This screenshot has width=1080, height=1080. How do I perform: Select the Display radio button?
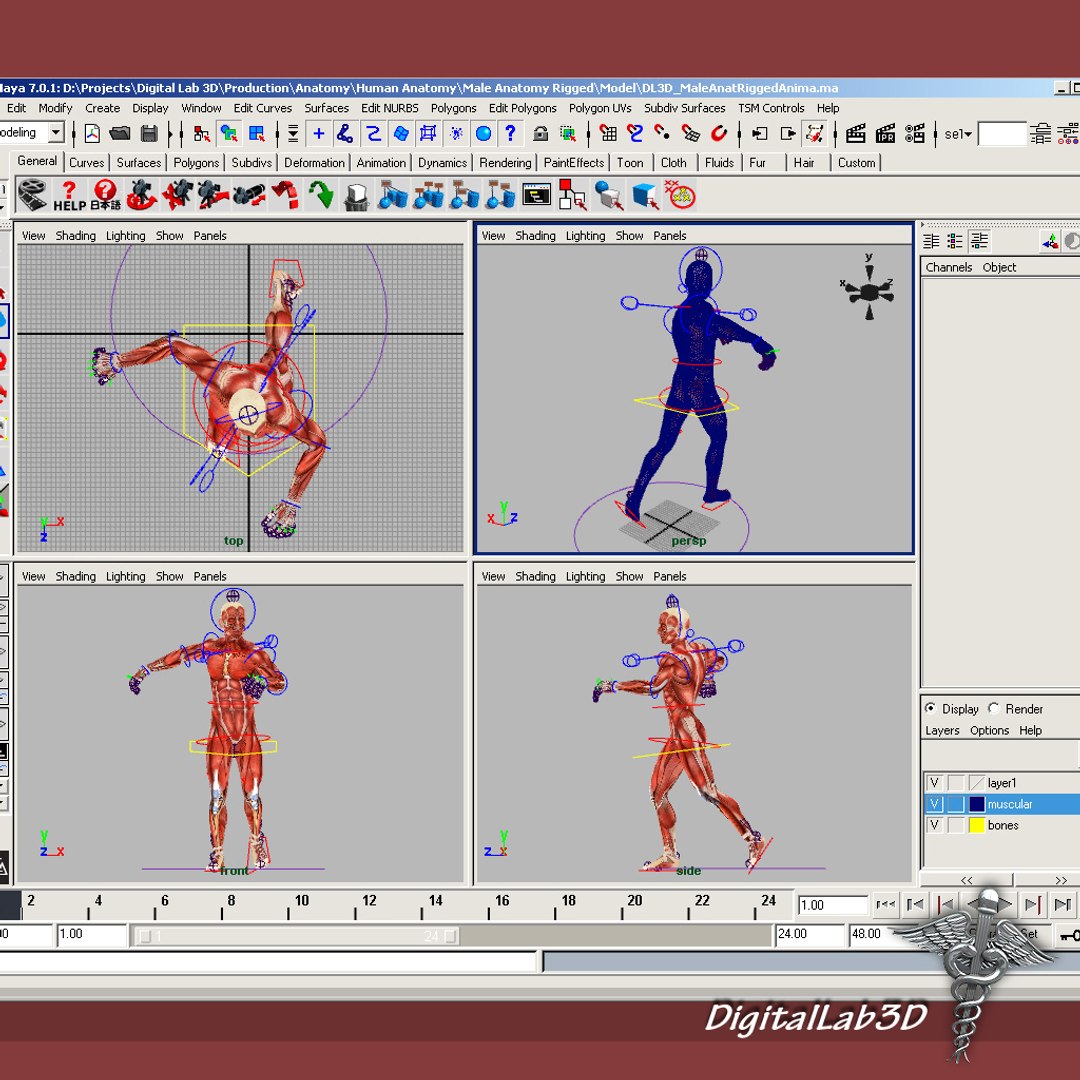pos(931,708)
